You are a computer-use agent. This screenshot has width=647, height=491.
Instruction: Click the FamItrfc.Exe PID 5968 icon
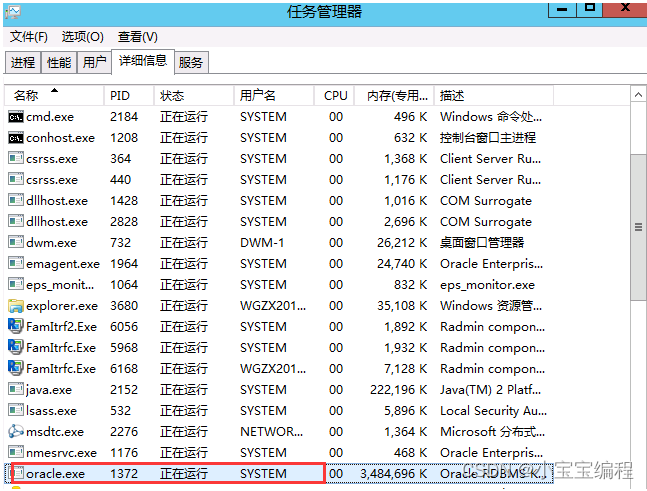(x=16, y=347)
